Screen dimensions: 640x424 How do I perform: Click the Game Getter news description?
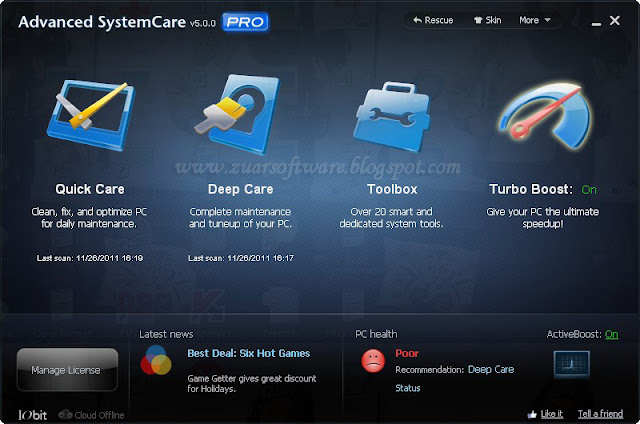point(251,384)
